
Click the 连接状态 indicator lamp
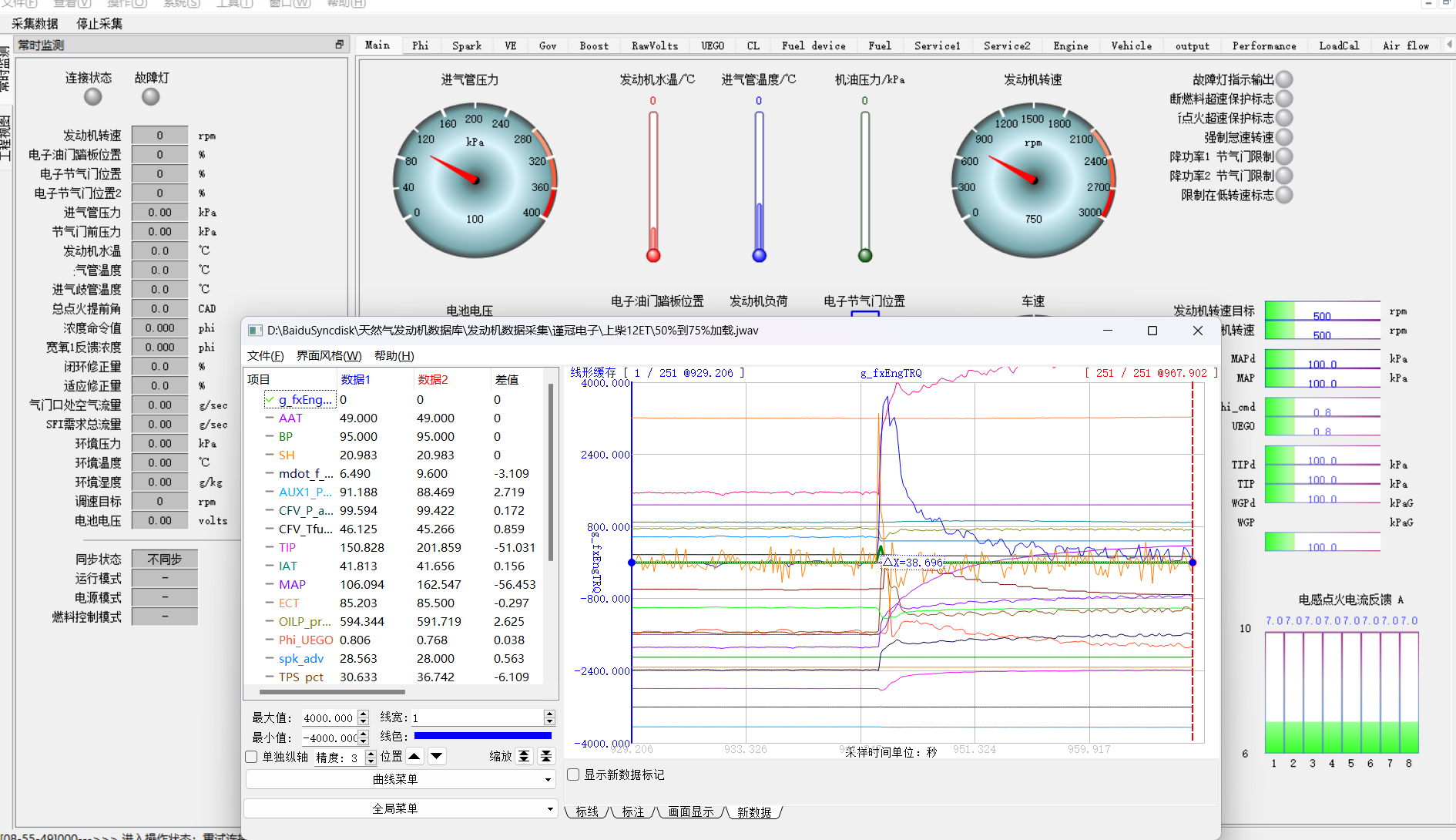click(93, 96)
